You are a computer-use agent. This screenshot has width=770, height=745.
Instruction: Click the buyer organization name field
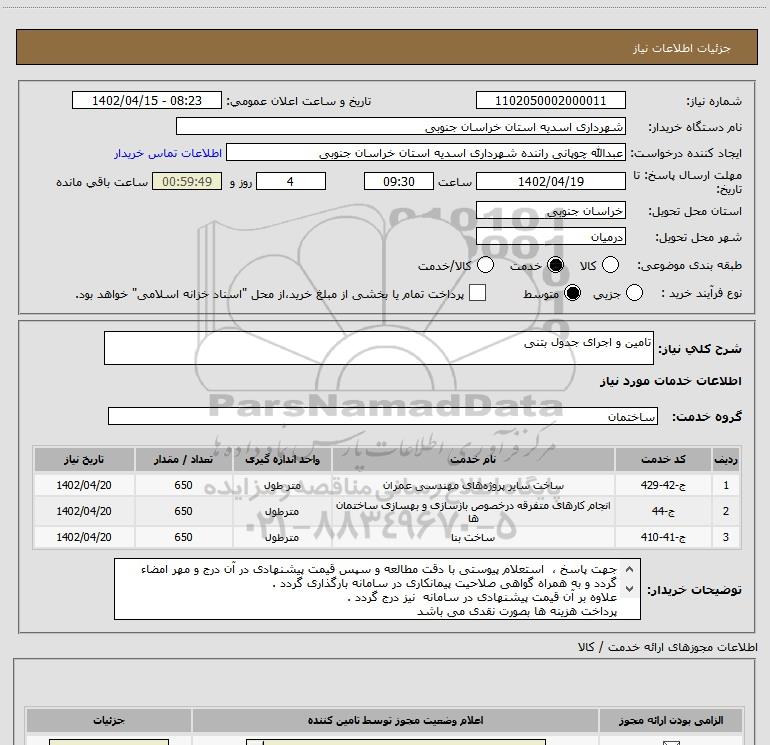[x=401, y=126]
